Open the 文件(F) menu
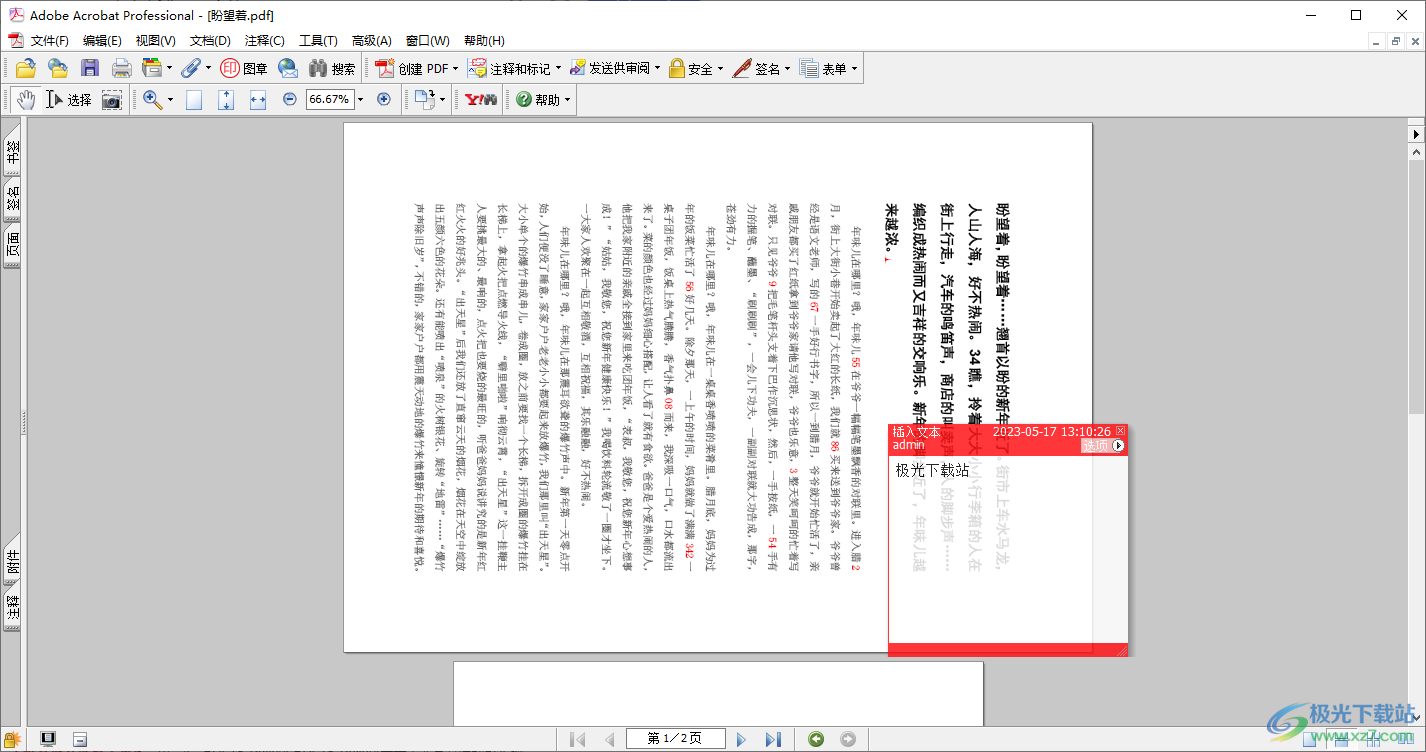This screenshot has height=752, width=1426. click(49, 41)
